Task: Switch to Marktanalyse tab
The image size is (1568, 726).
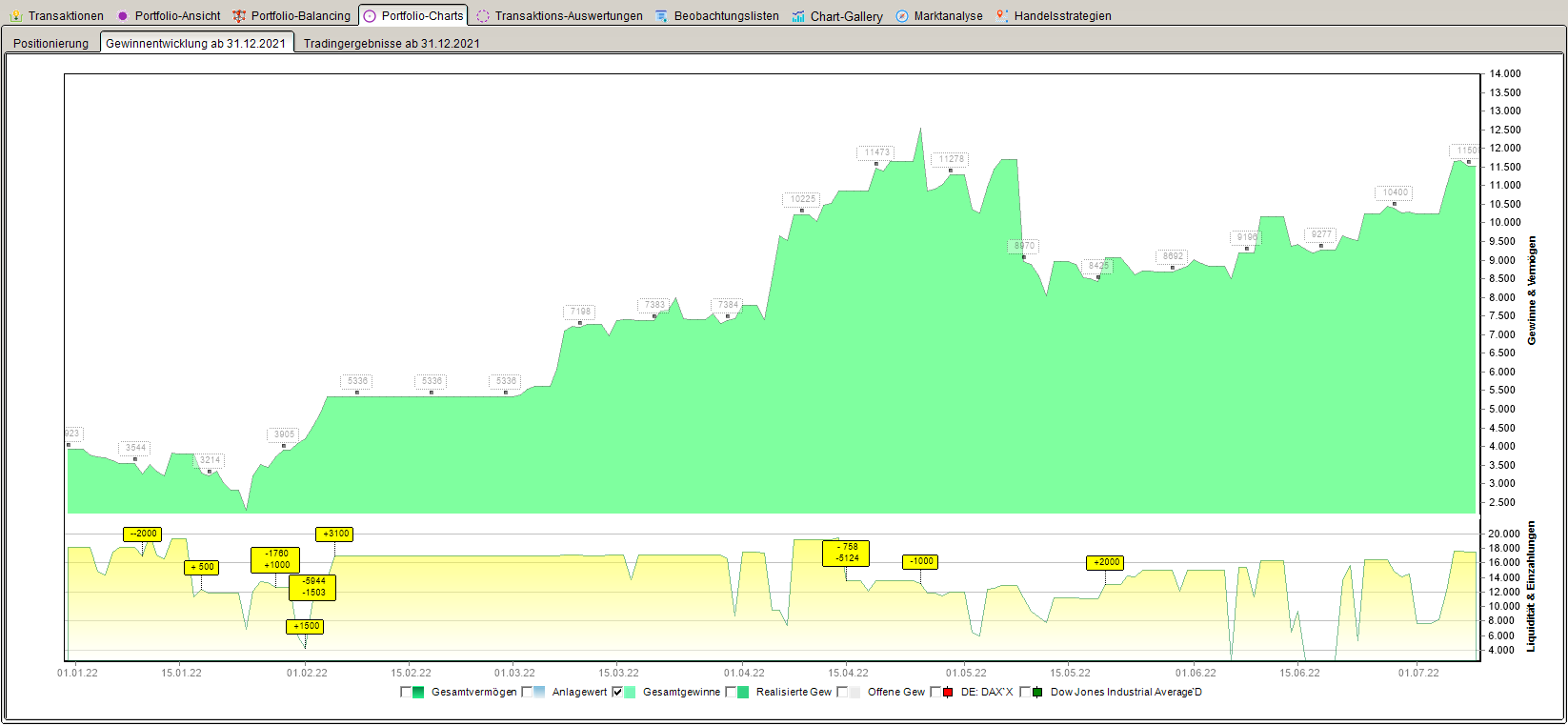Action: (939, 15)
